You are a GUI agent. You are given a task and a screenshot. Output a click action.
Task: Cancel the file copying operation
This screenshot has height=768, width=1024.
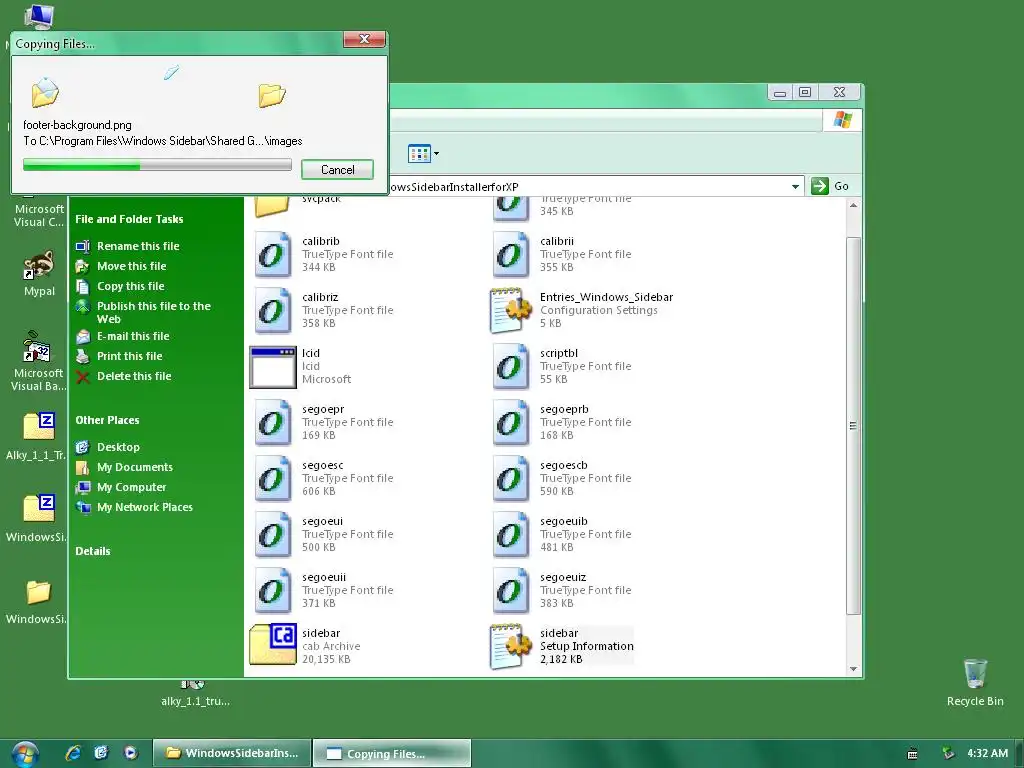[337, 170]
